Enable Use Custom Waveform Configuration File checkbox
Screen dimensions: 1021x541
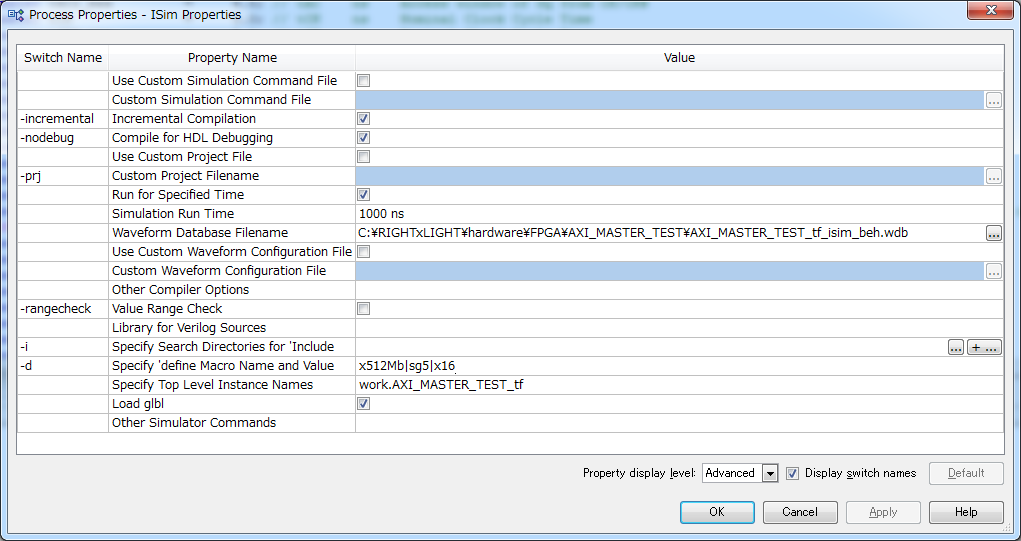click(364, 251)
